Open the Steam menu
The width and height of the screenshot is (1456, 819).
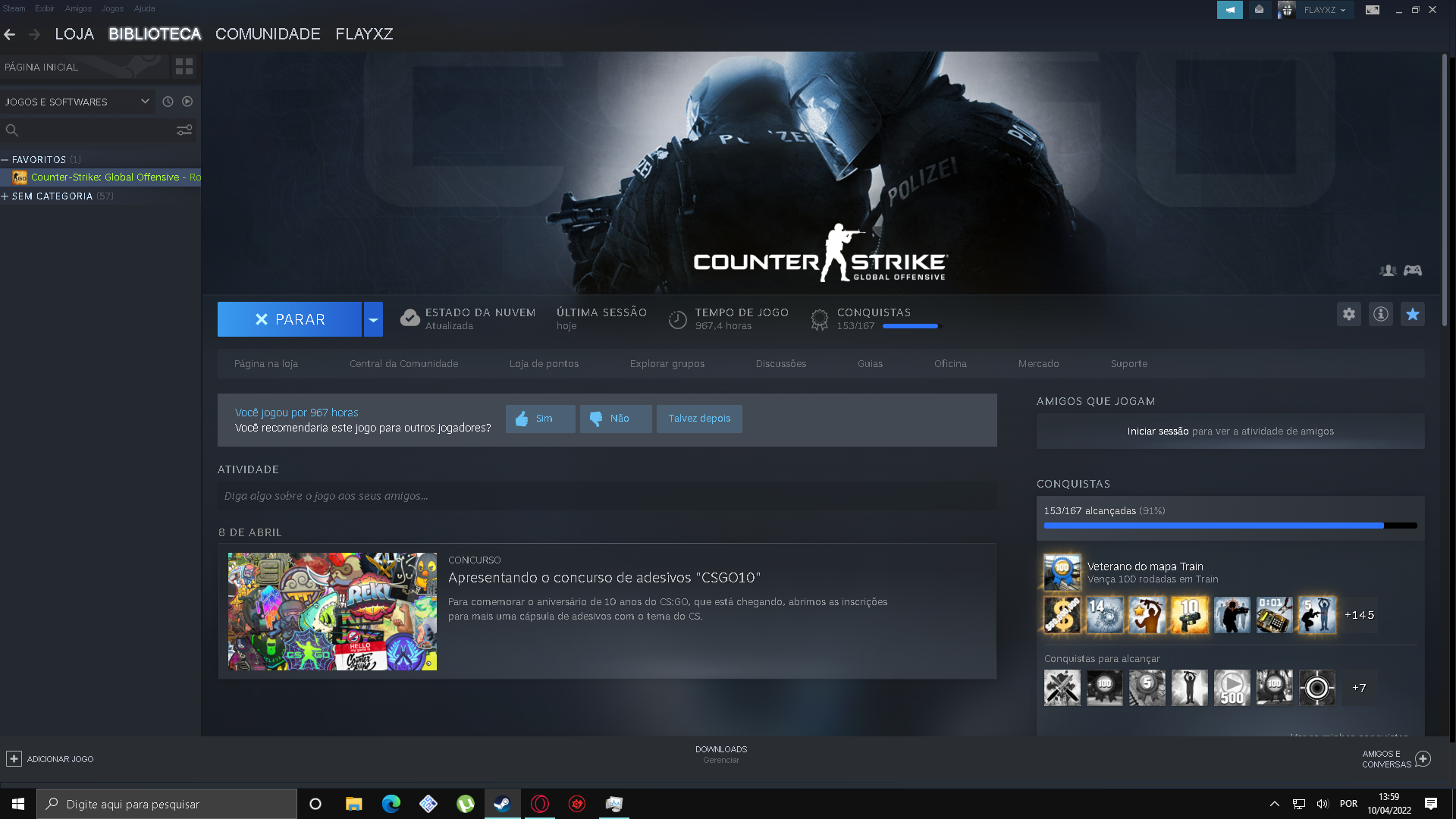pos(14,8)
